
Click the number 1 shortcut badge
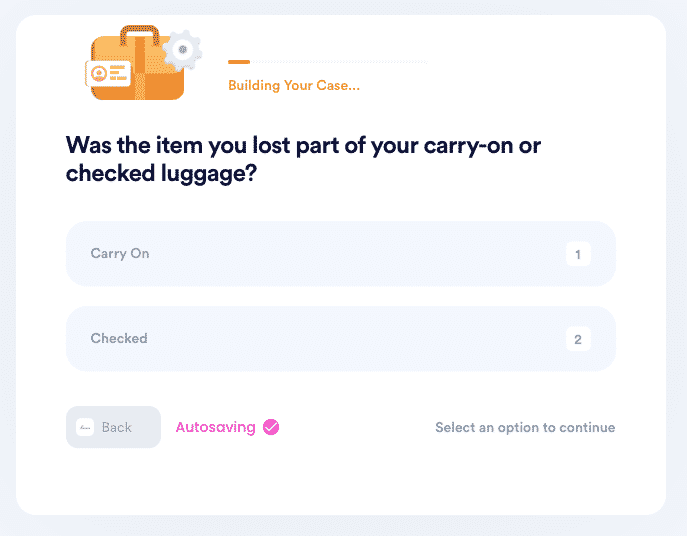click(x=578, y=254)
